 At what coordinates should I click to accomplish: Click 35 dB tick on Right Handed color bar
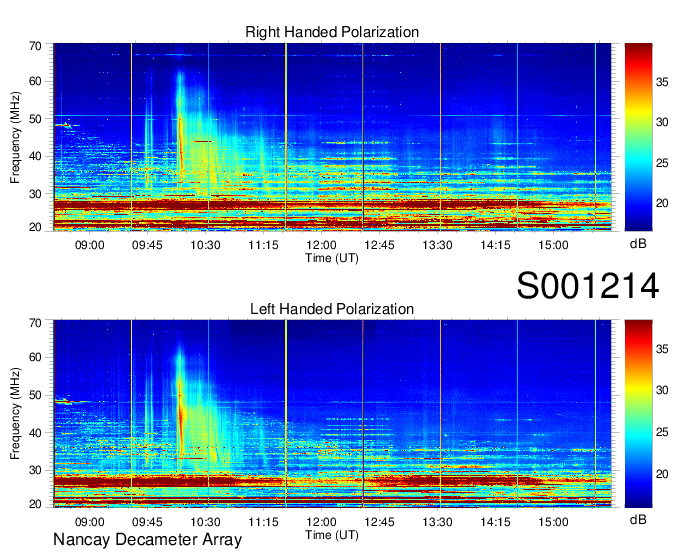662,82
